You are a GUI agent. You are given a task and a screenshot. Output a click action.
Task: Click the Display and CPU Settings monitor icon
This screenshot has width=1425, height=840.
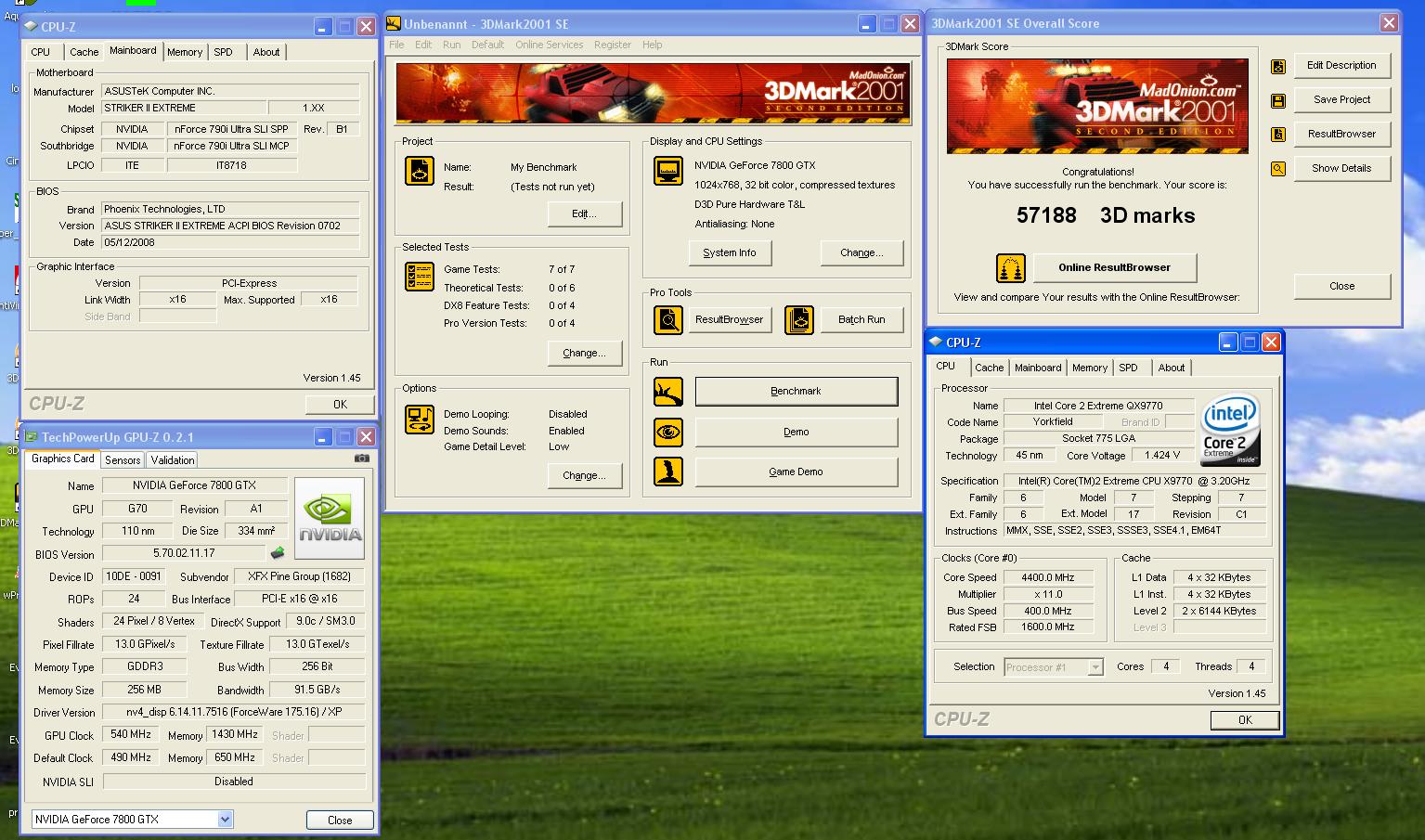668,171
